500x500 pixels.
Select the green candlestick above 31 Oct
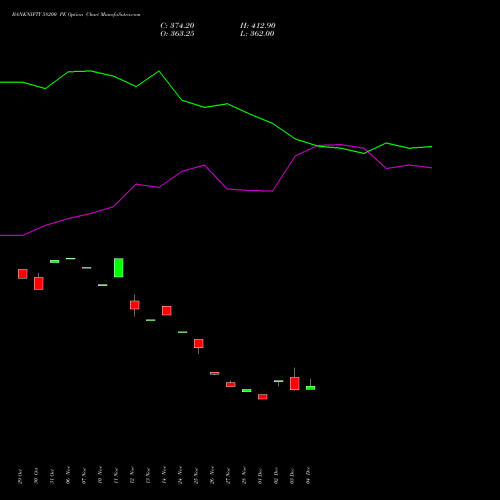[55, 261]
